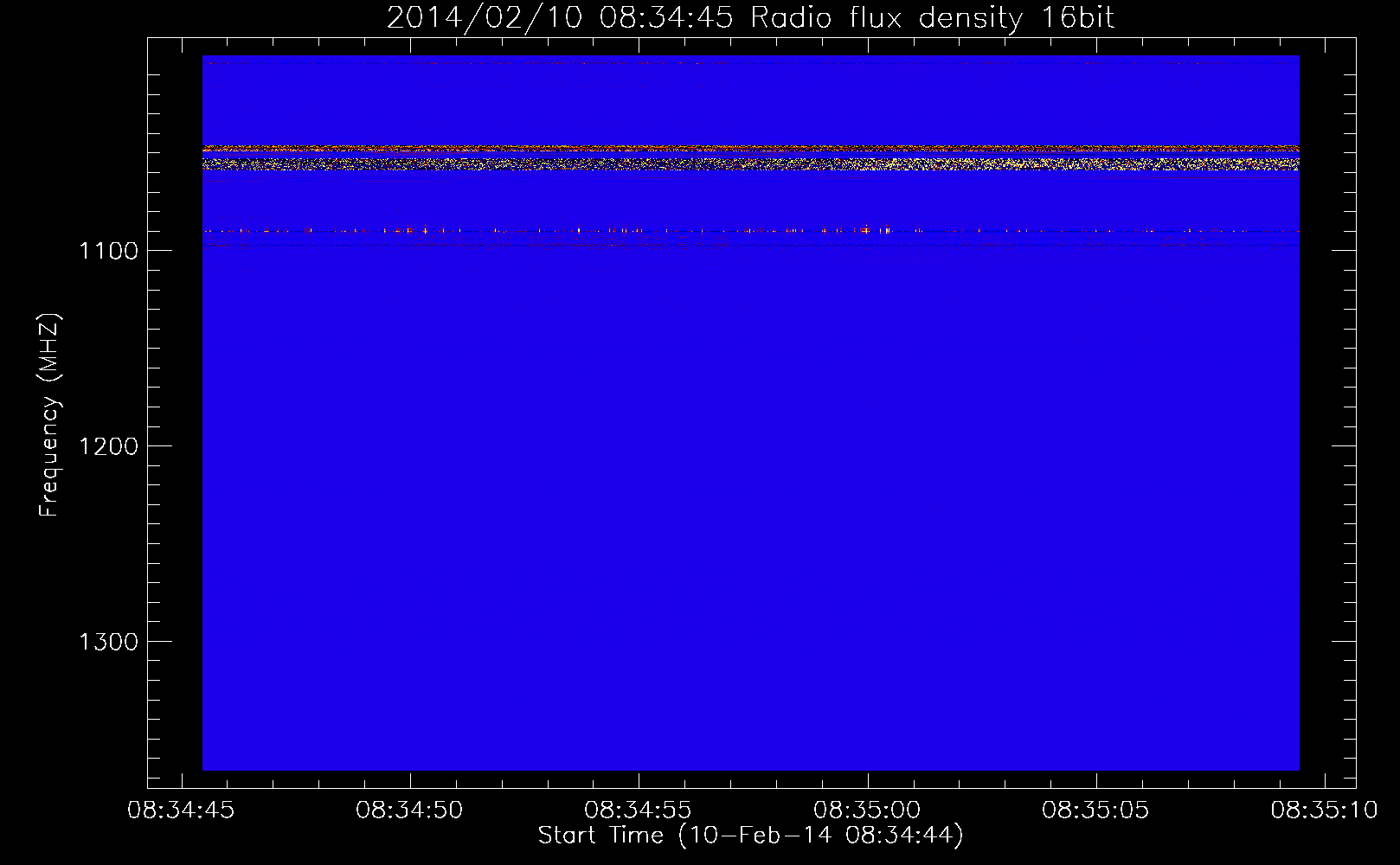
Task: Click the plot title "2014/02/10 08:34:45 Radio flux density 16bit"
Action: pyautogui.click(x=750, y=18)
